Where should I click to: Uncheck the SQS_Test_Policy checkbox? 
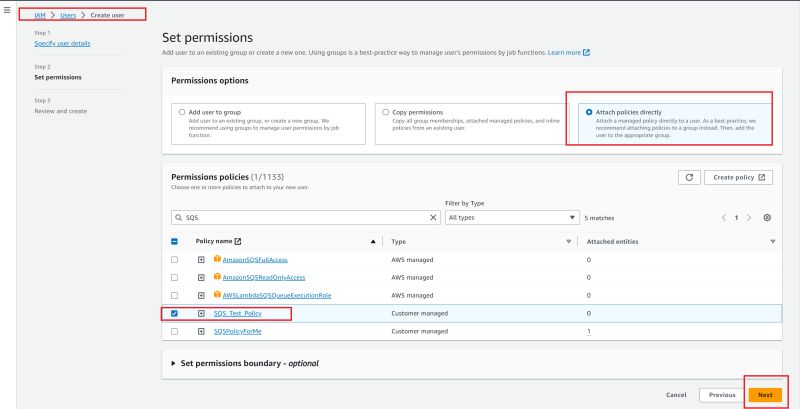coord(174,314)
